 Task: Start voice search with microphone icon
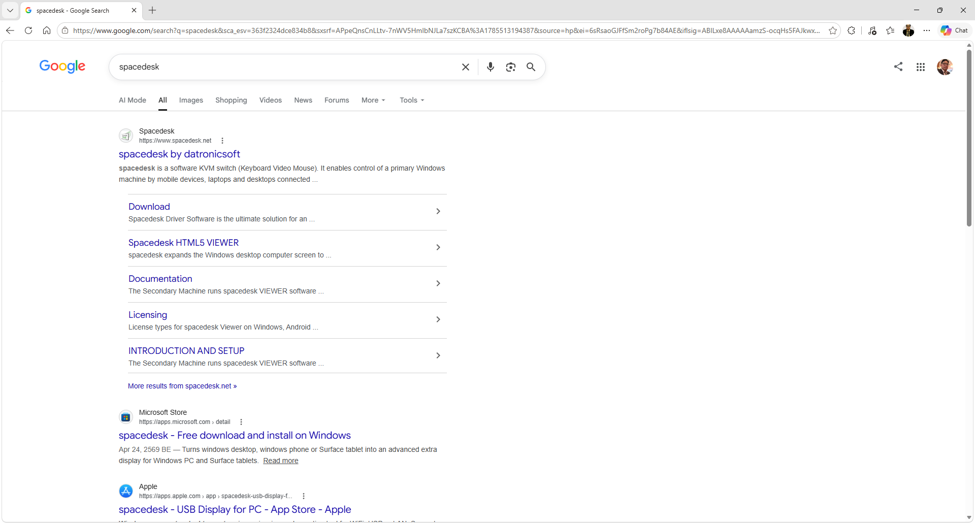490,67
